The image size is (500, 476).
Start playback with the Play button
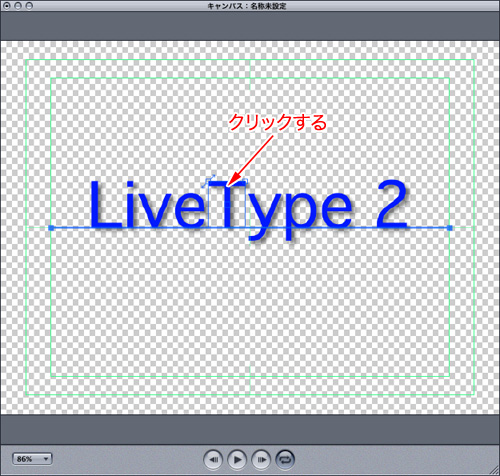pos(237,460)
